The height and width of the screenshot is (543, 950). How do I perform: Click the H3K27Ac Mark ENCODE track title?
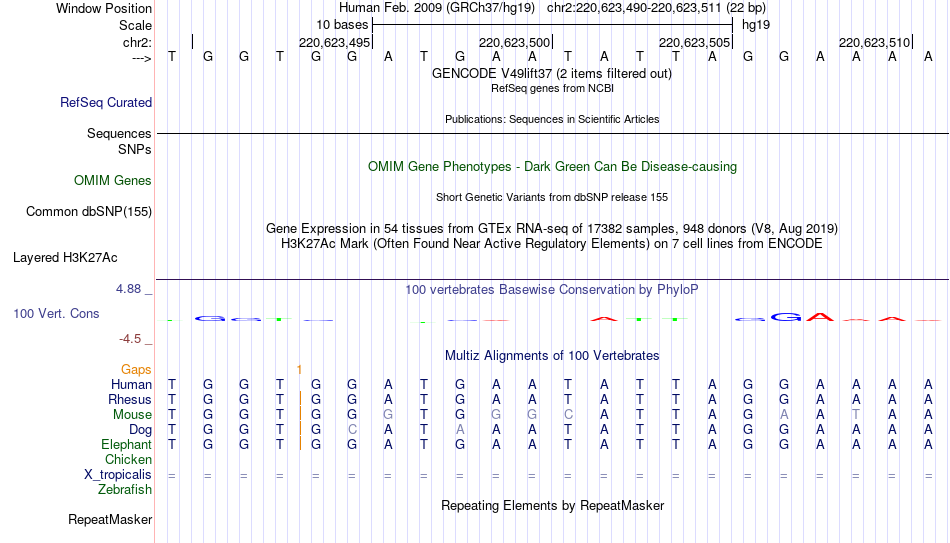click(552, 244)
